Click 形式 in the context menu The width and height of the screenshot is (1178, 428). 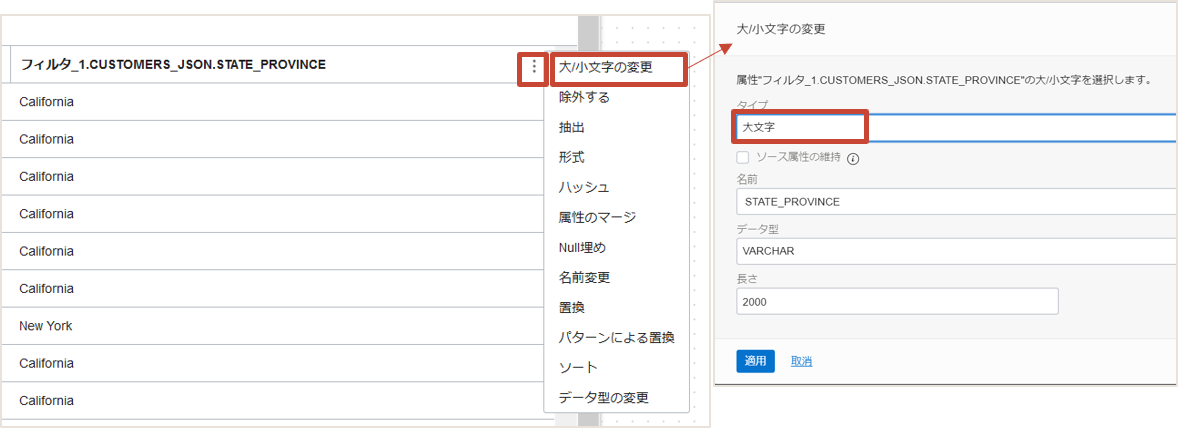tap(572, 158)
